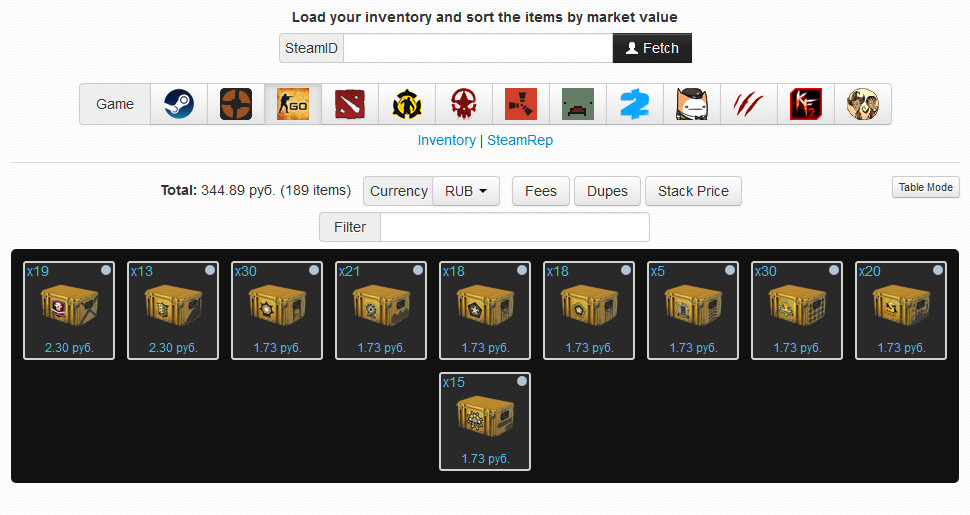Toggle selection circle on x15 case
Image resolution: width=970 pixels, height=515 pixels.
[522, 381]
